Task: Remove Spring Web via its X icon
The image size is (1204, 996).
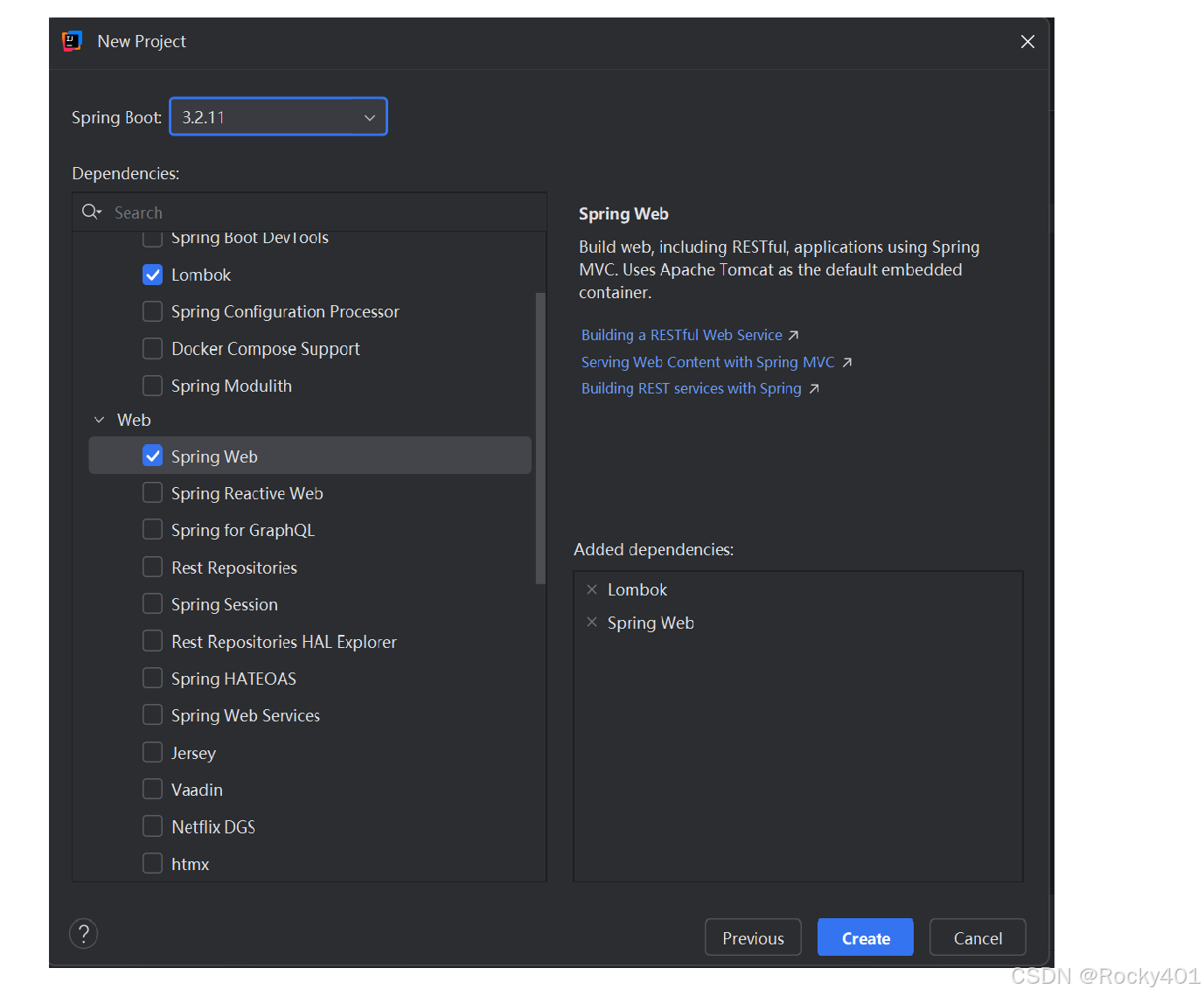Action: (592, 622)
